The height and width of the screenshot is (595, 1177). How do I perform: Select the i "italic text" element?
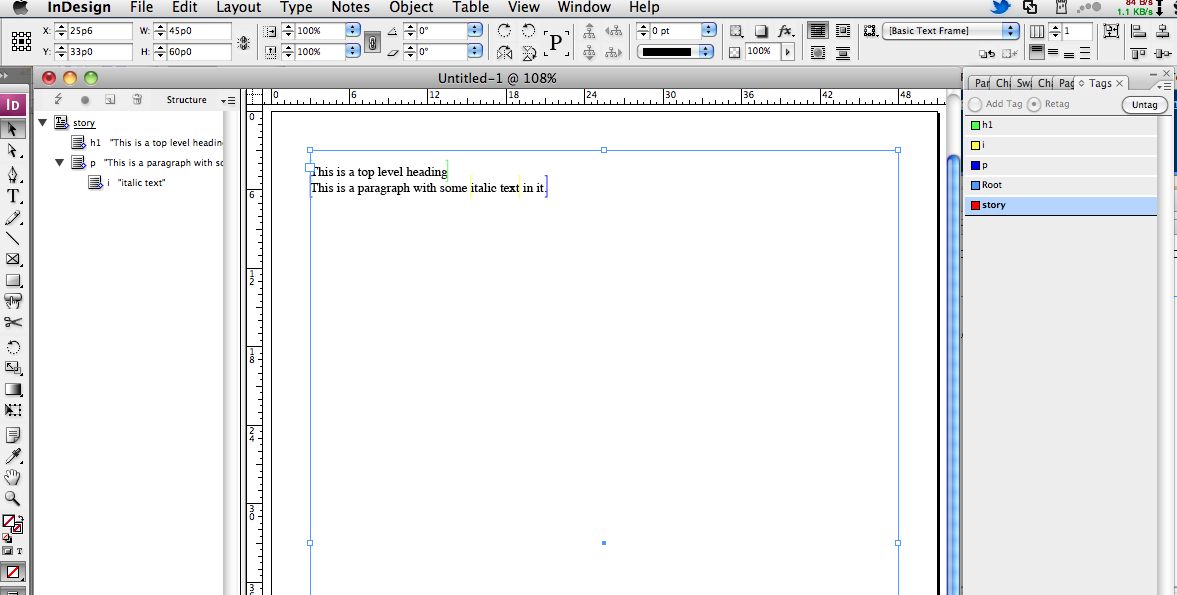[x=127, y=182]
